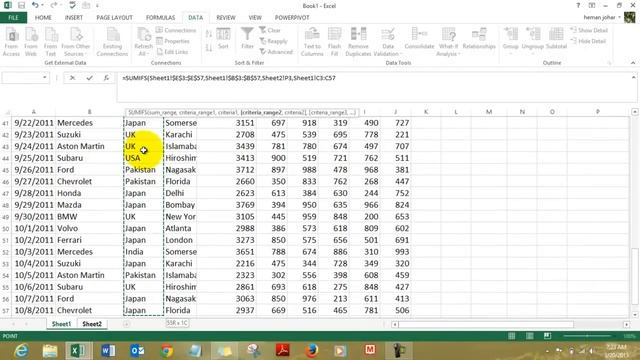Switch to VIEW ribbon tab
The image size is (640, 360).
click(x=255, y=18)
